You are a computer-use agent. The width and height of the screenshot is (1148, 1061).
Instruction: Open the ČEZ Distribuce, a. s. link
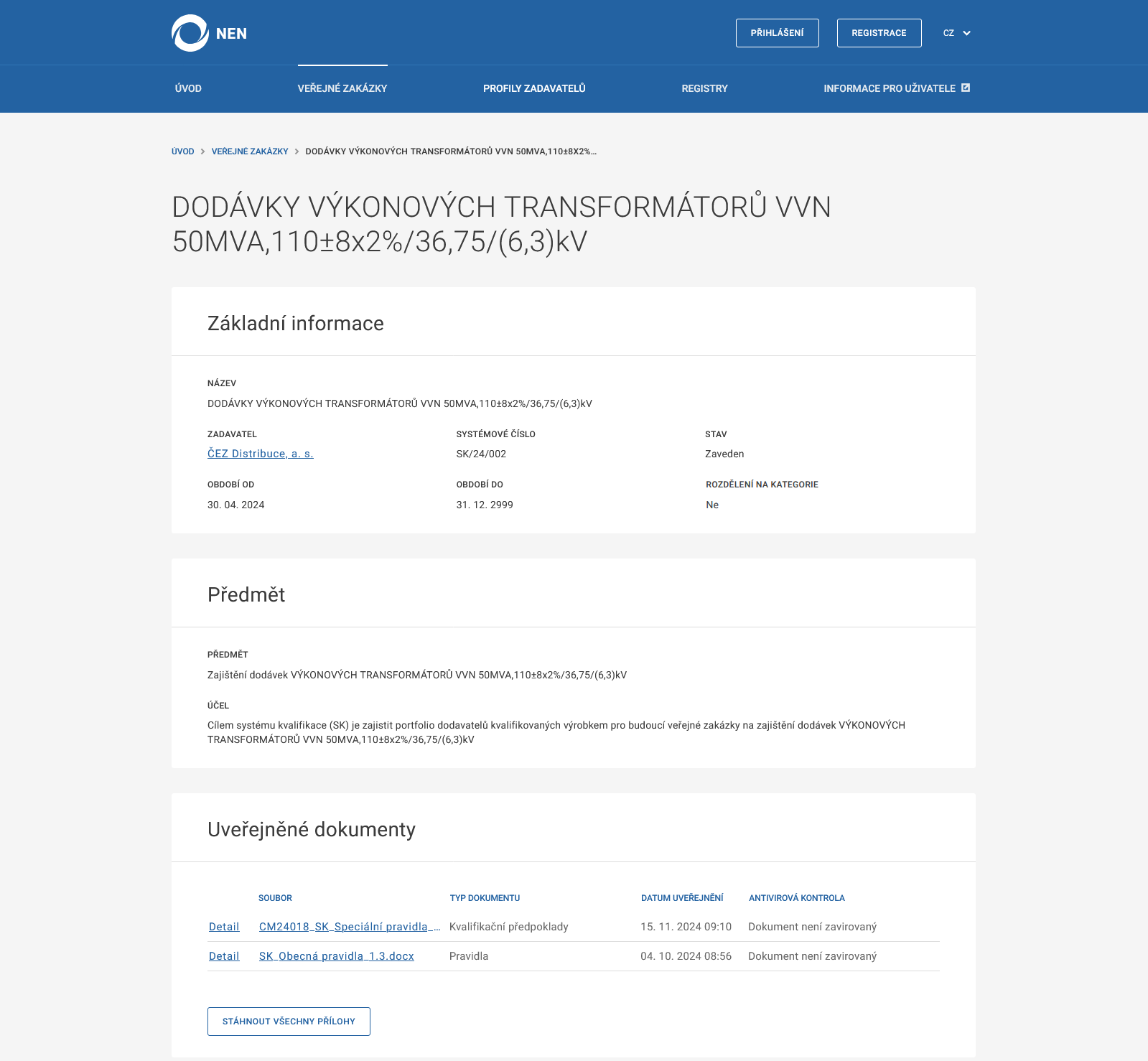(x=261, y=454)
